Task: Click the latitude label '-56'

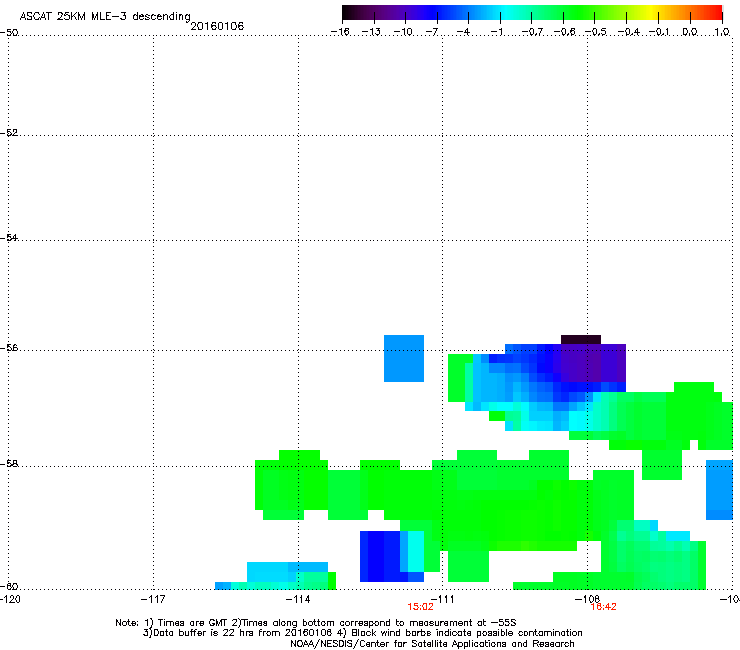Action: [9, 347]
